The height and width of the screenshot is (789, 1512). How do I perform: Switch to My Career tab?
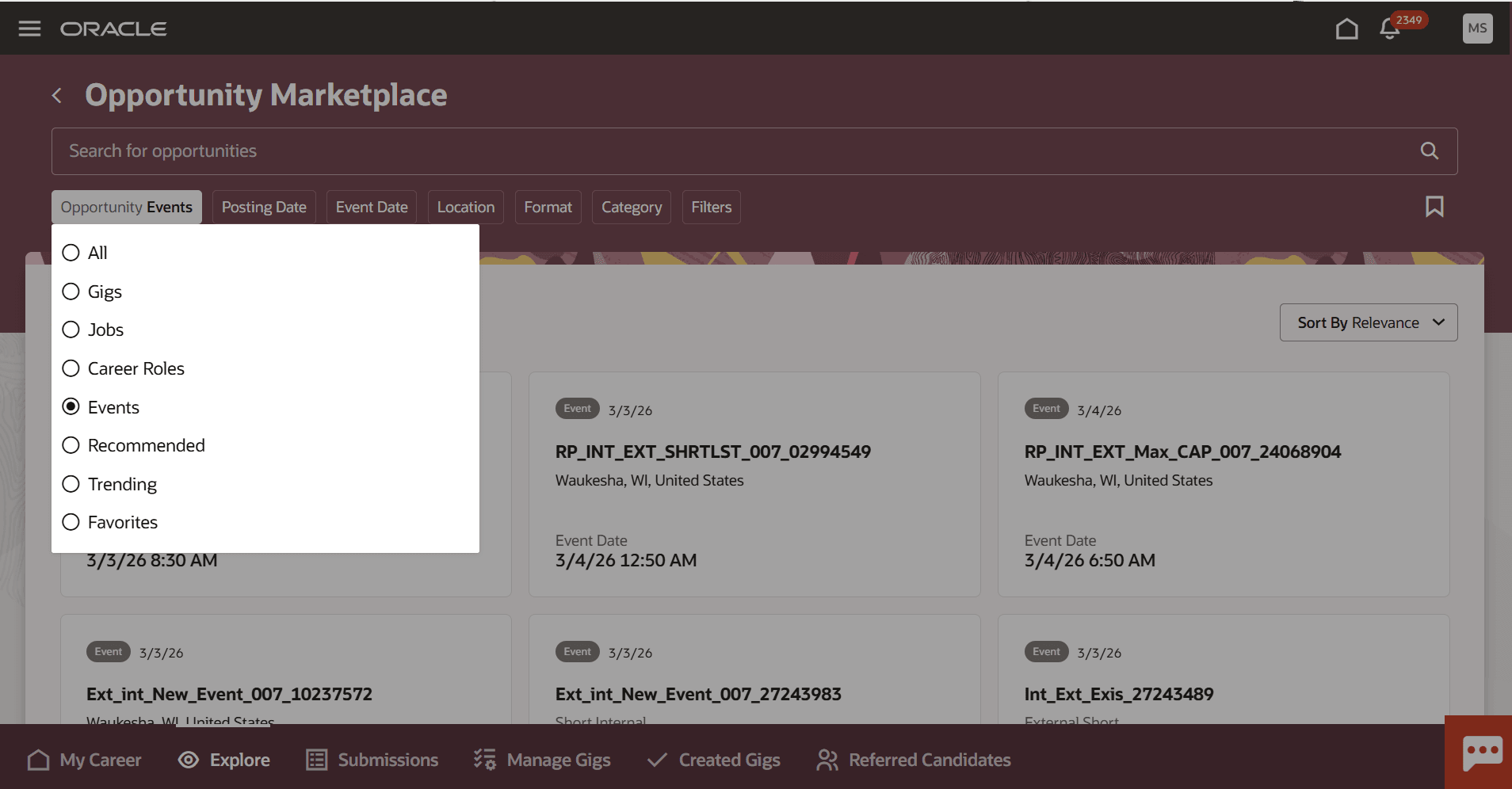(85, 760)
